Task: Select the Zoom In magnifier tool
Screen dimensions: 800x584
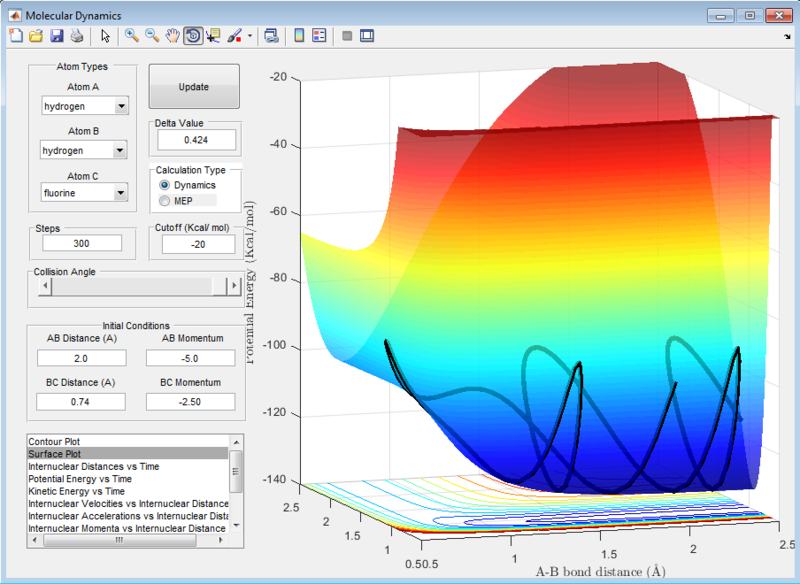Action: coord(131,35)
